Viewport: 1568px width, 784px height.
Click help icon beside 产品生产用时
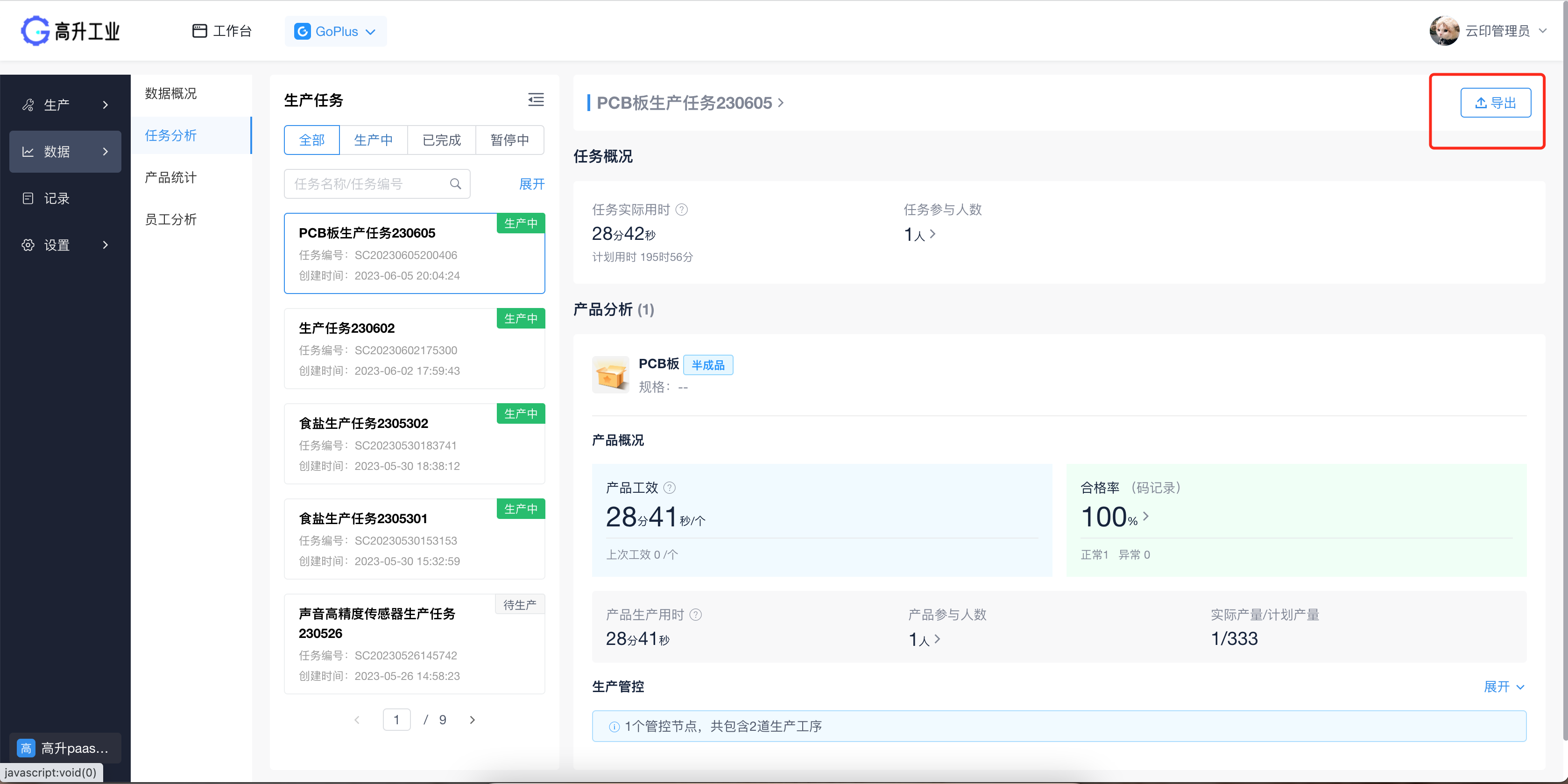[x=696, y=615]
